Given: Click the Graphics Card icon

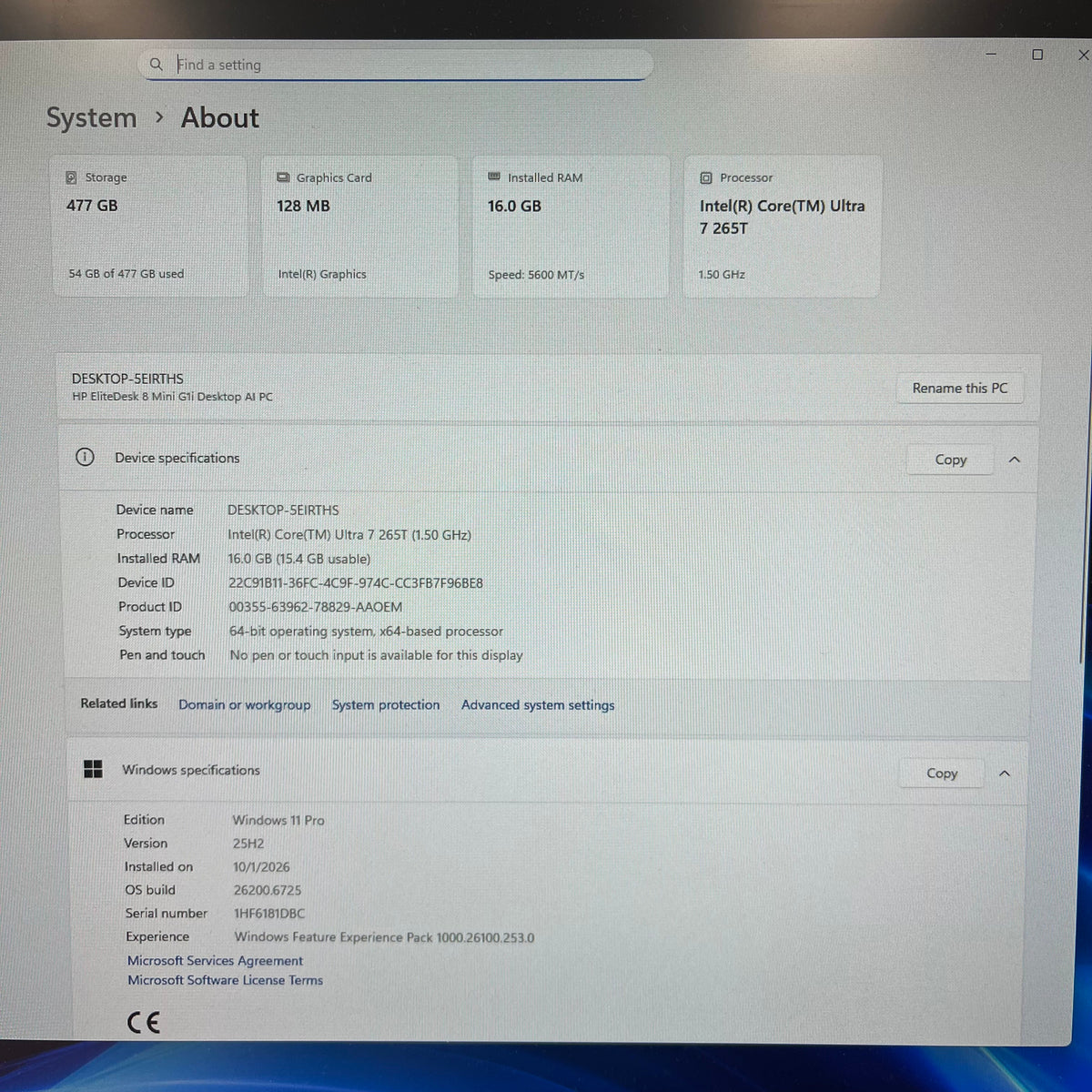Looking at the screenshot, I should coord(283,177).
